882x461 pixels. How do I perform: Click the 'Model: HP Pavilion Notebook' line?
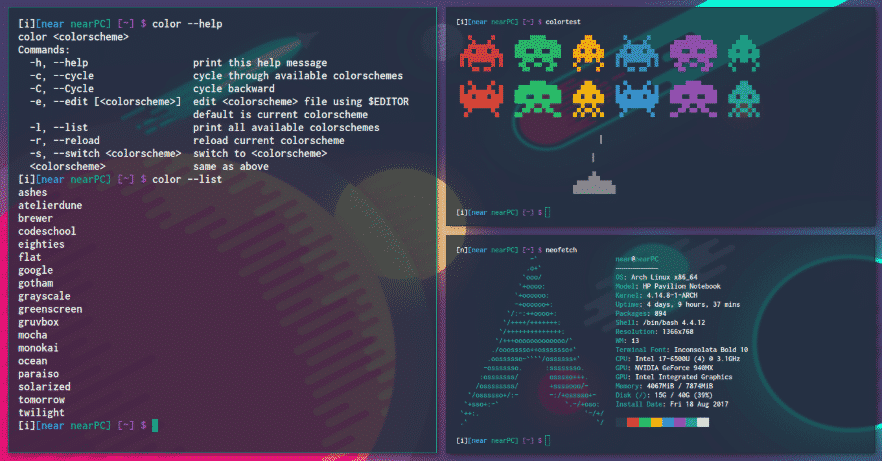(668, 286)
